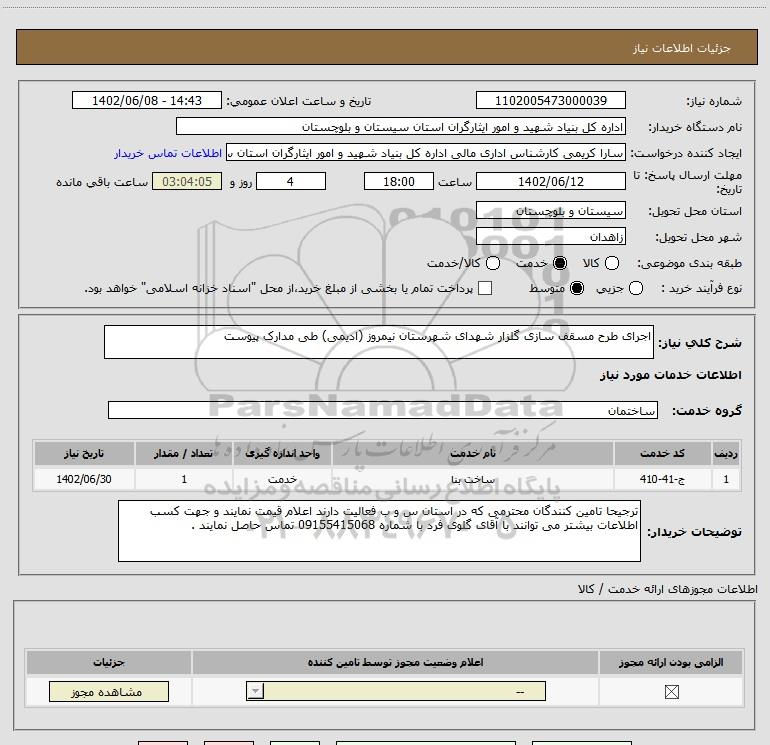Click the جزئیات column header

tap(109, 662)
